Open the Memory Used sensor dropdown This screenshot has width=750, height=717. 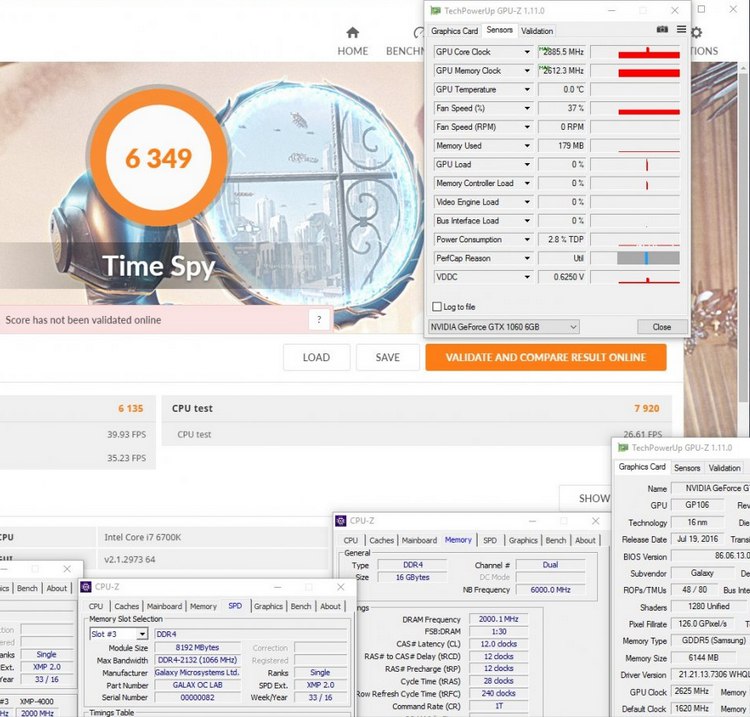click(527, 145)
